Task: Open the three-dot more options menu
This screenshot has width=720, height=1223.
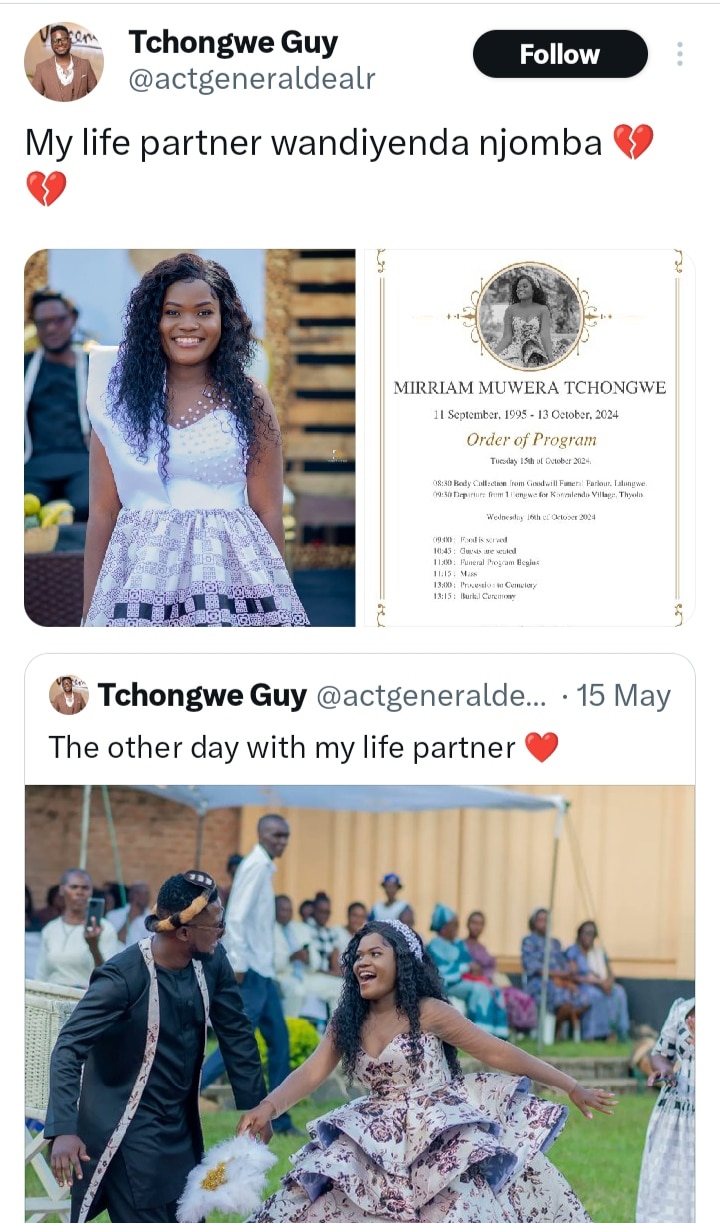Action: (x=680, y=54)
